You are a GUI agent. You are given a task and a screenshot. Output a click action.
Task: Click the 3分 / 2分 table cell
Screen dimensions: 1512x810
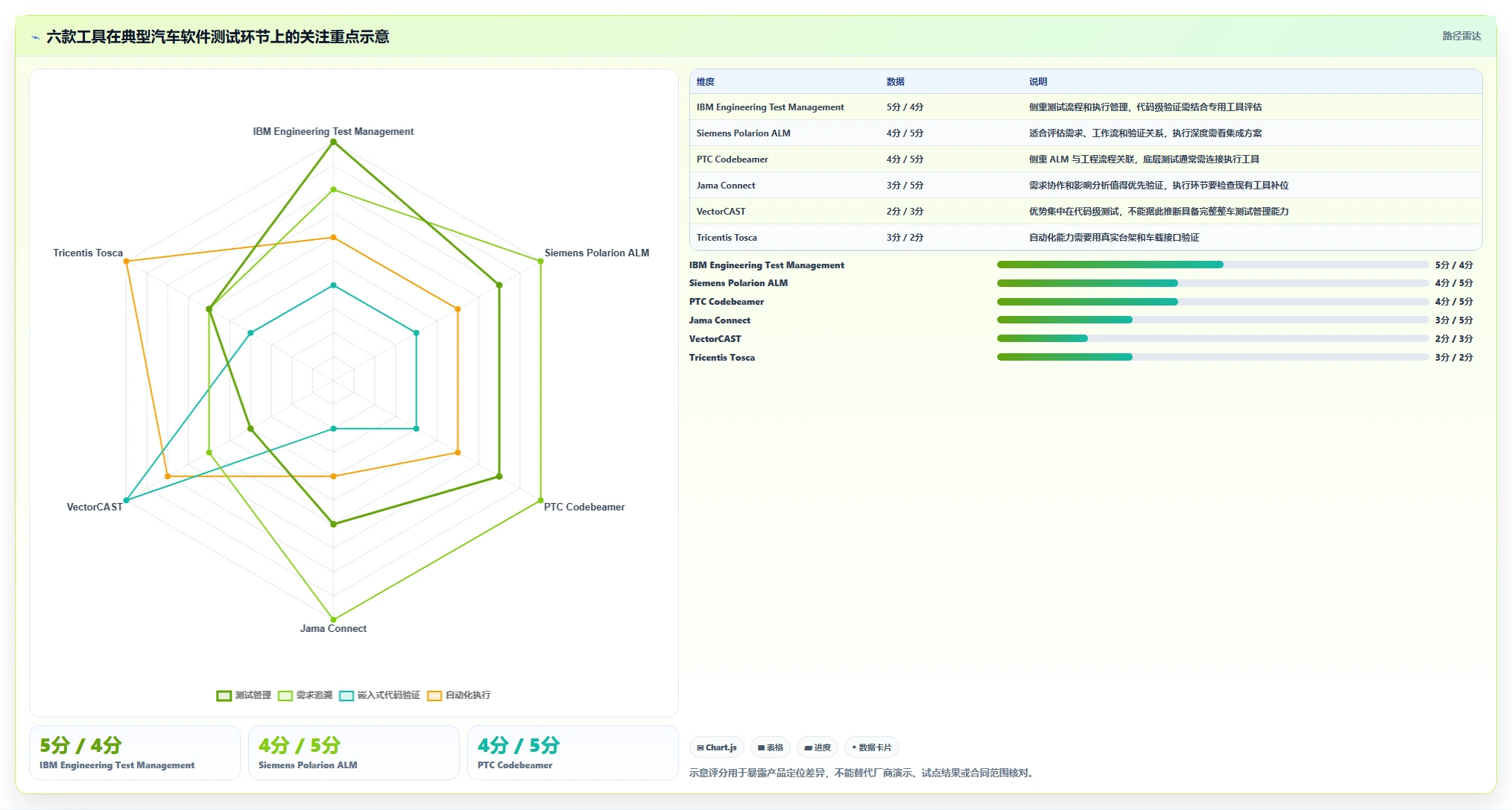pos(905,238)
